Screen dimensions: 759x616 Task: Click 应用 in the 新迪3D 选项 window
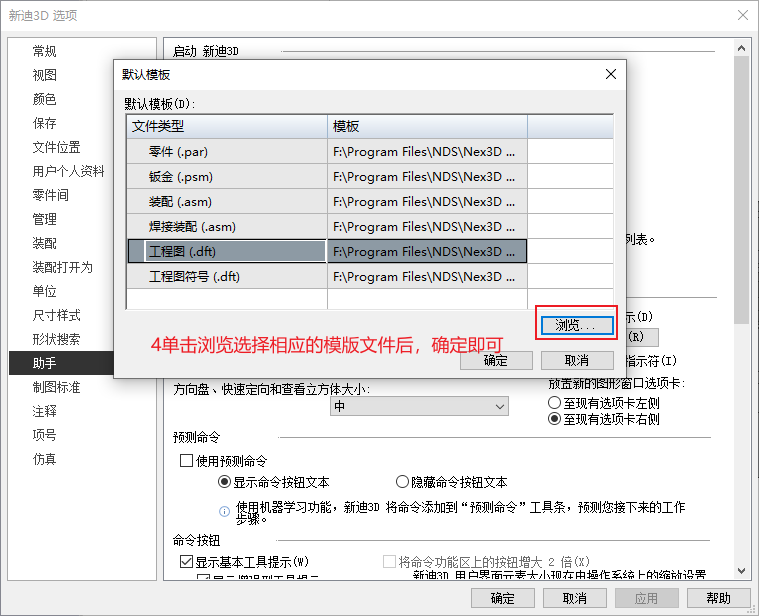pyautogui.click(x=647, y=598)
